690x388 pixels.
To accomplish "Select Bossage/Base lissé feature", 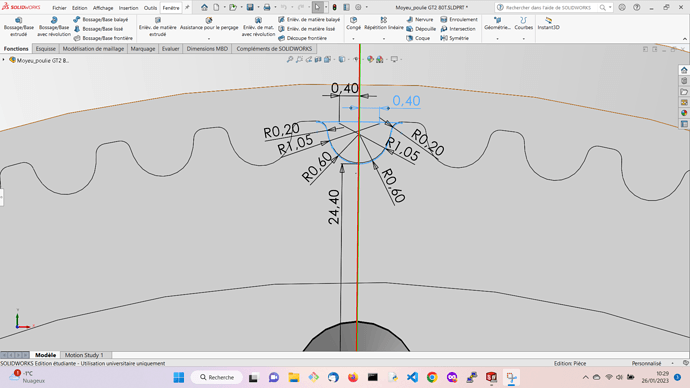I will click(x=99, y=29).
